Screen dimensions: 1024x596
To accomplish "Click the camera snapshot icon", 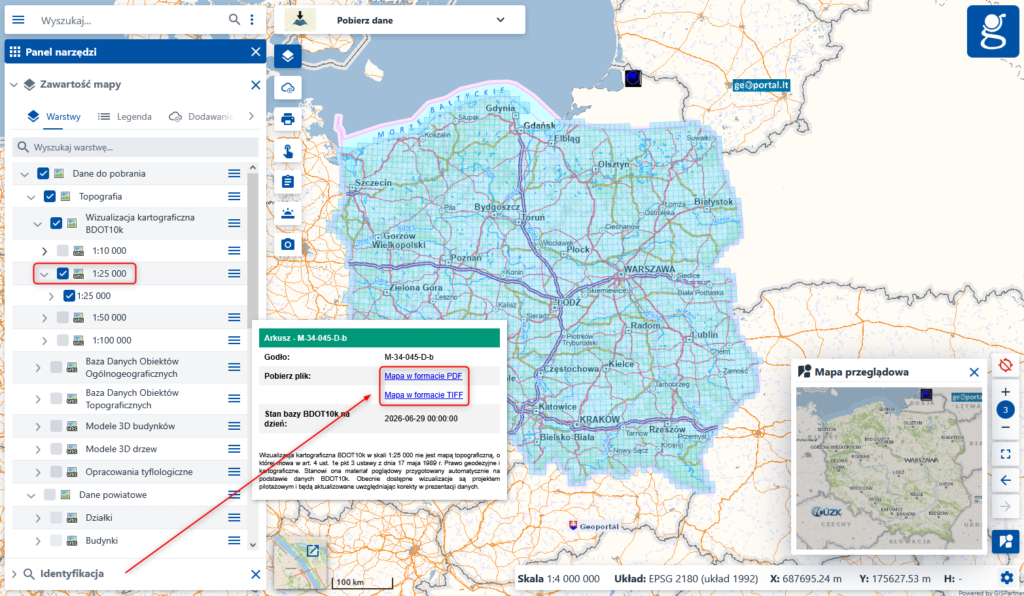I will point(288,244).
